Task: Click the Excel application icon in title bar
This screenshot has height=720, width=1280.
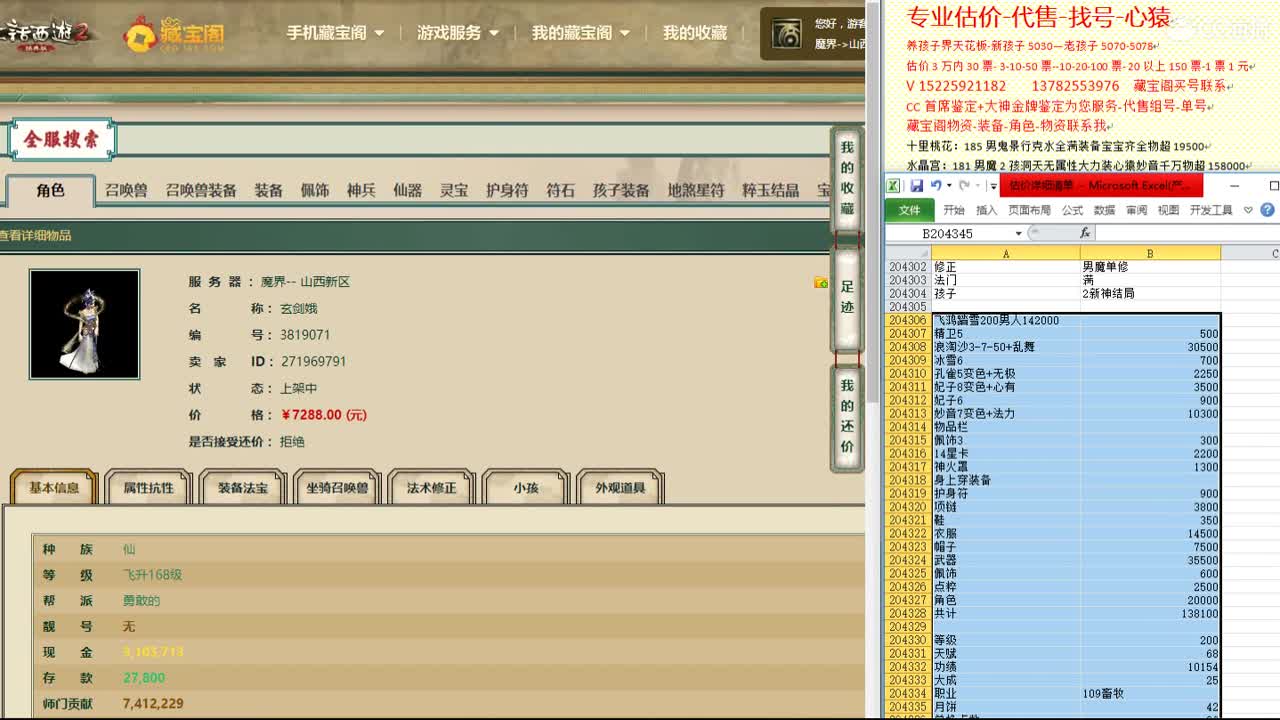Action: click(x=893, y=186)
